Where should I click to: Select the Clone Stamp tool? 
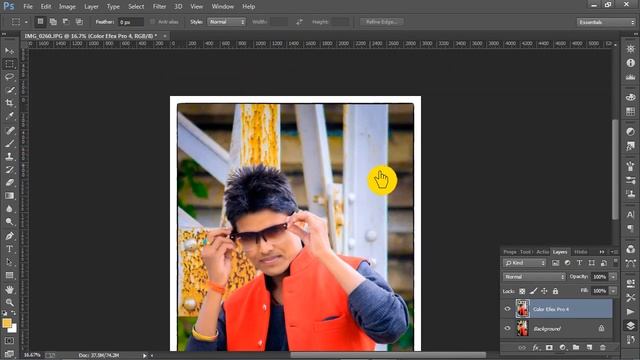tap(9, 156)
